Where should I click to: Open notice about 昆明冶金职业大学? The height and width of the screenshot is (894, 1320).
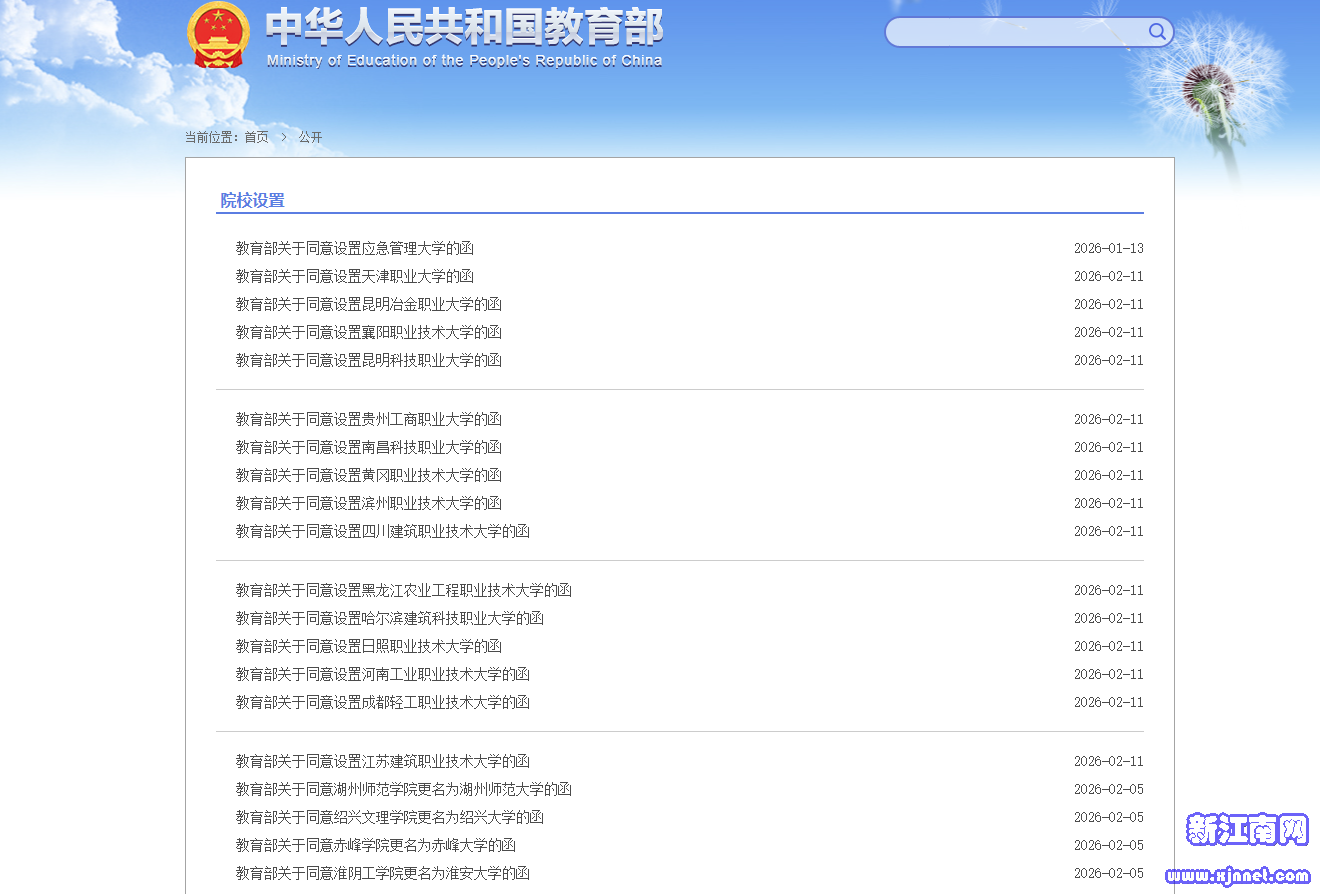tap(368, 304)
